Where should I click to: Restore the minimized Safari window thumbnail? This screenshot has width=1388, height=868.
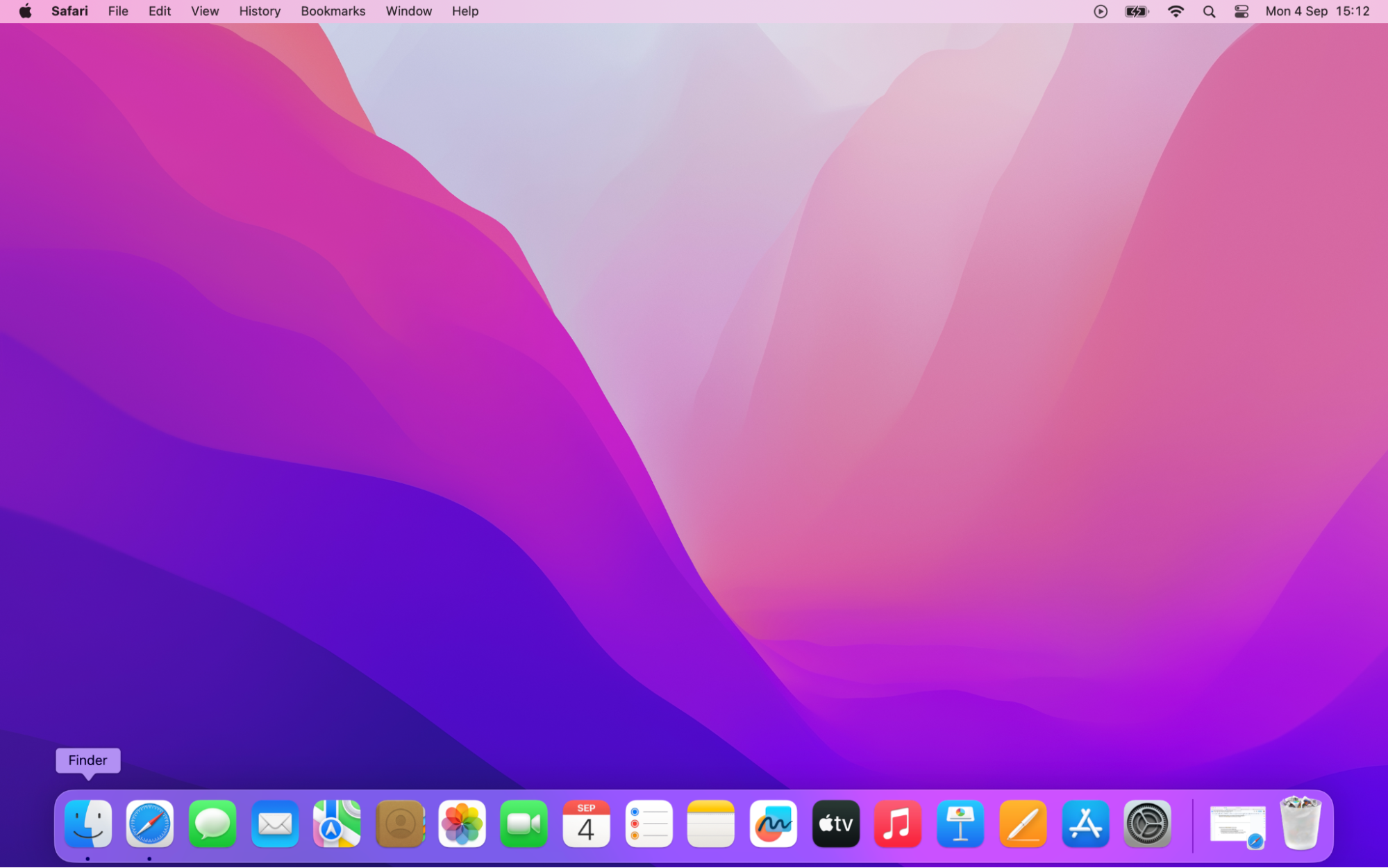[1237, 826]
